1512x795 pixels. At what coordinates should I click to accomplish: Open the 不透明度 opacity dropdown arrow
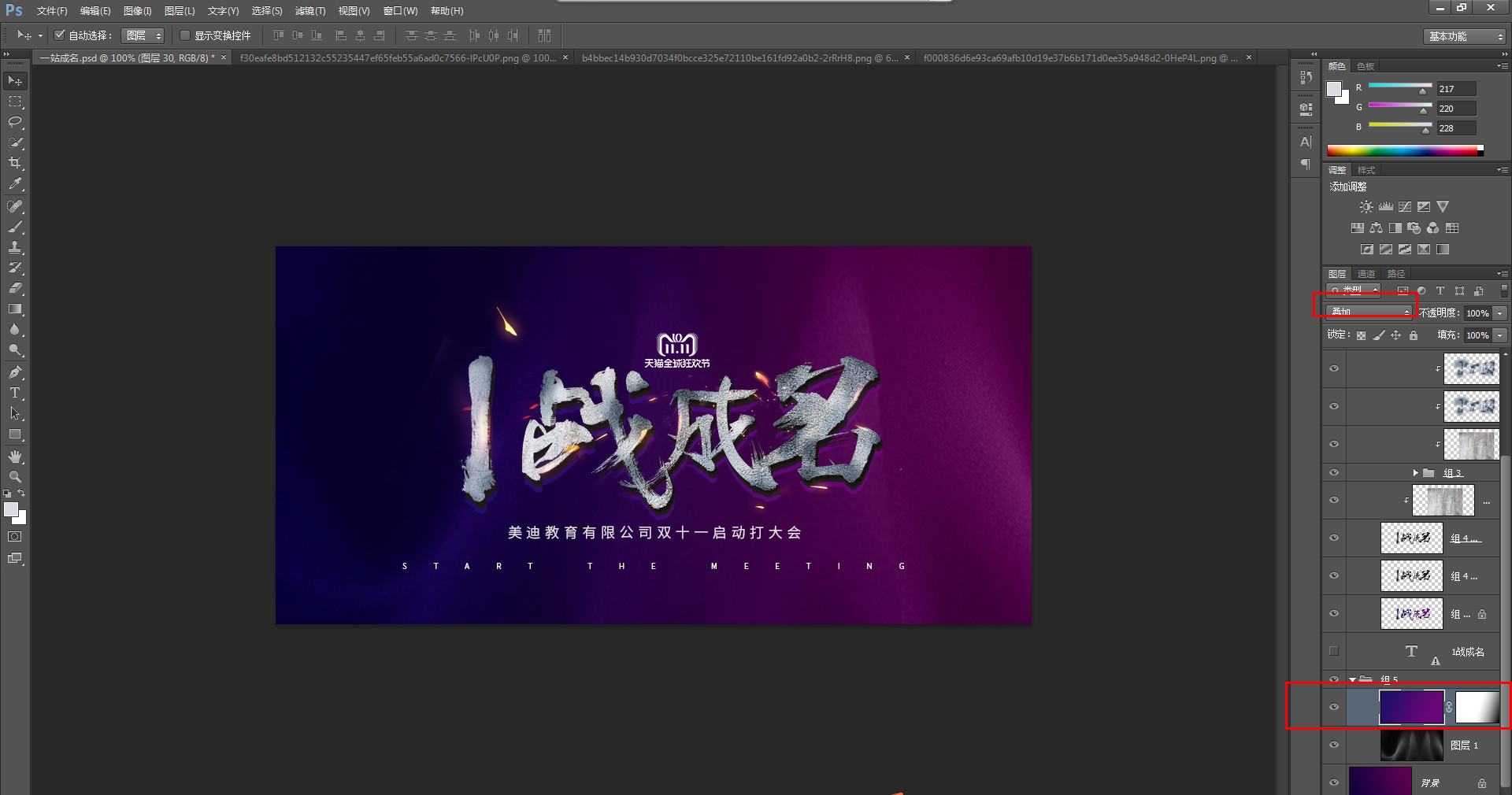point(1499,313)
